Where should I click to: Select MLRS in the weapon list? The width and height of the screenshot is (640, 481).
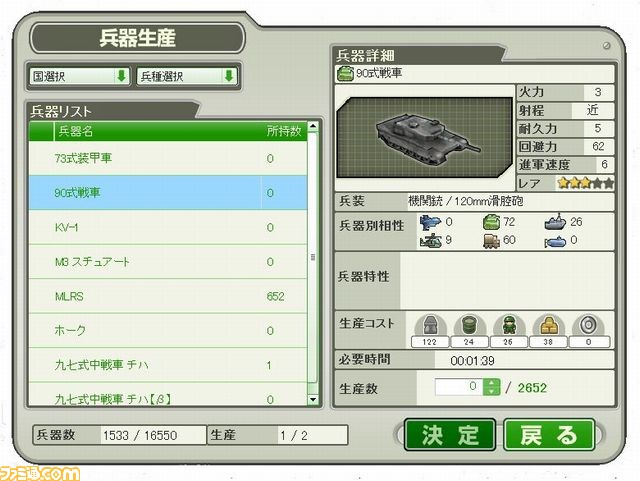[x=168, y=296]
